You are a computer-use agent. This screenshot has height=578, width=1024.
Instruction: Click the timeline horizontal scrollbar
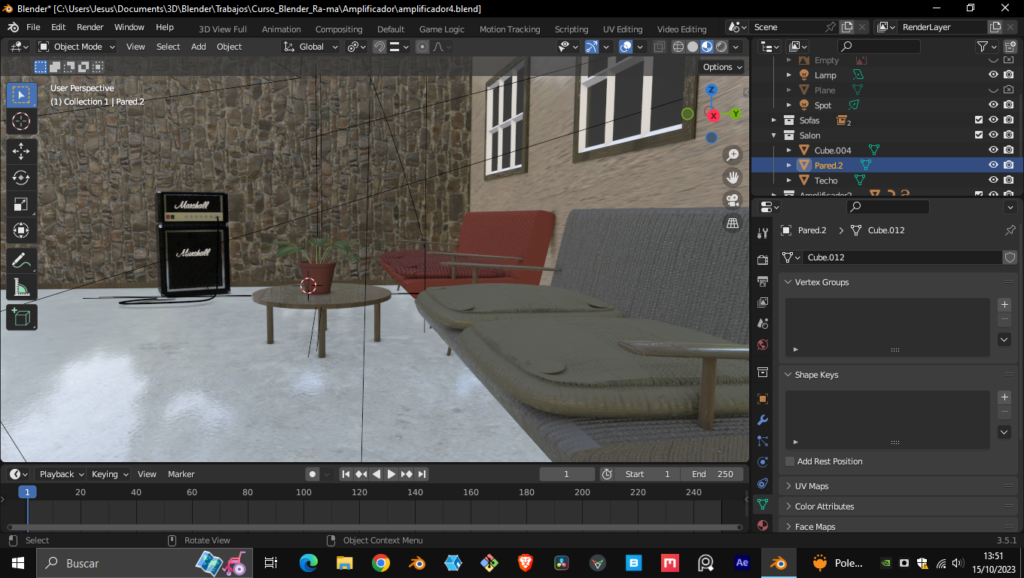click(375, 526)
